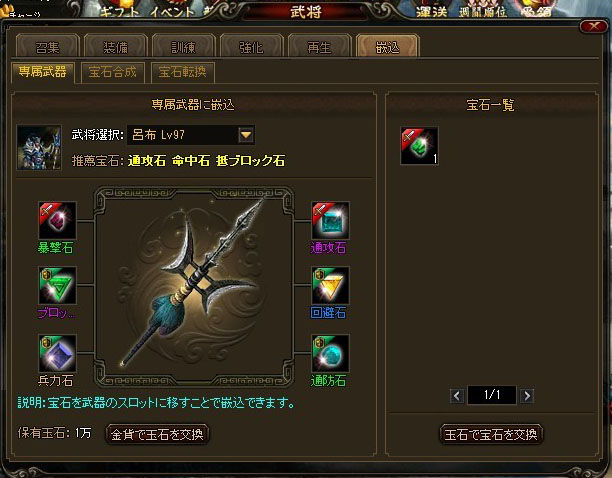
Task: Close the 武将 window
Action: click(x=594, y=26)
